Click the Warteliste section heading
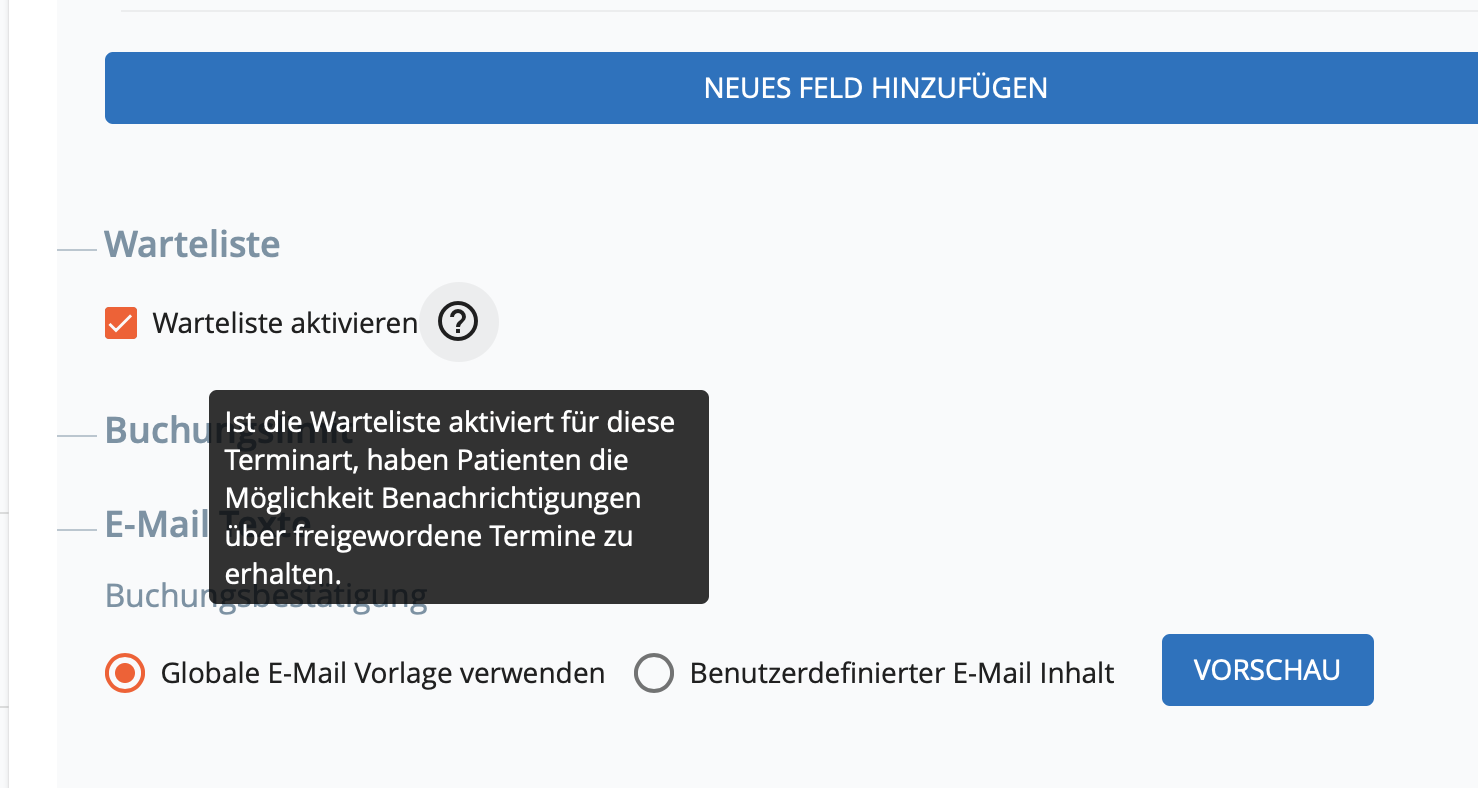 coord(192,244)
